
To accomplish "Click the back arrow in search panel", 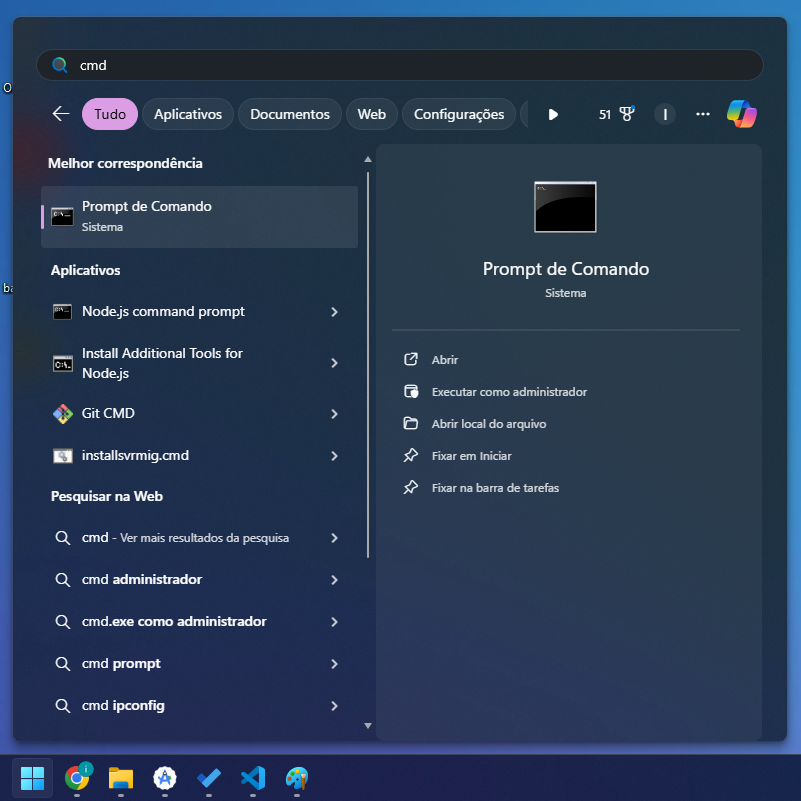I will pos(61,114).
